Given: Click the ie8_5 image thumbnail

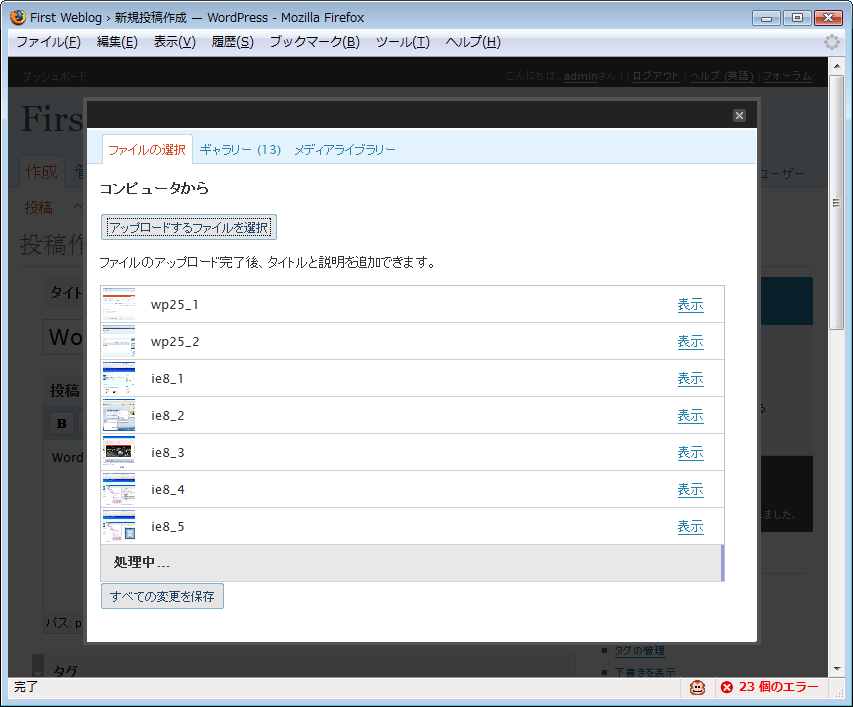Looking at the screenshot, I should click(118, 527).
